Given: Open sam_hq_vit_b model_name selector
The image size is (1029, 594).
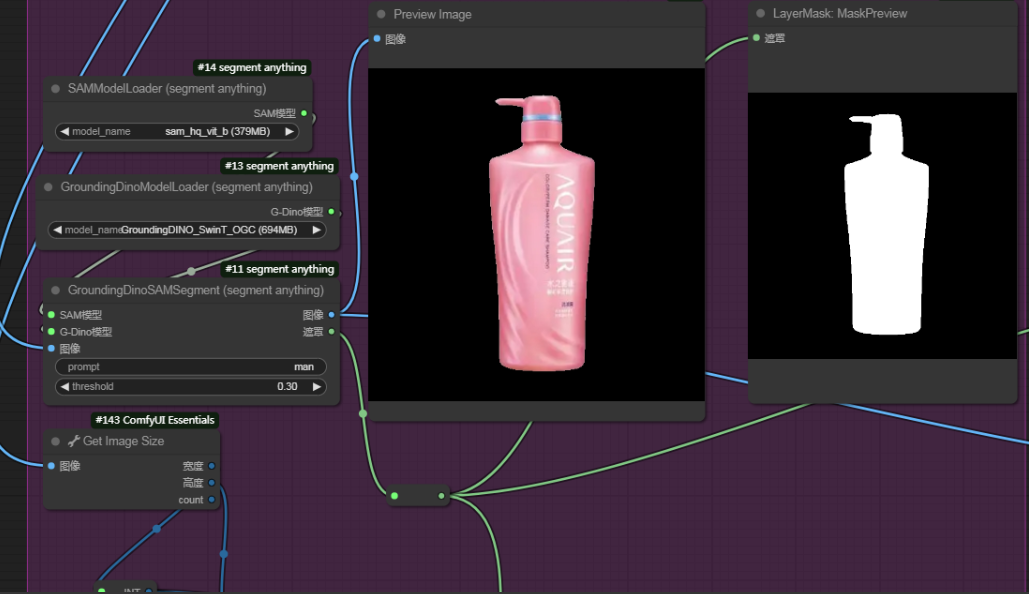Looking at the screenshot, I should (x=177, y=131).
